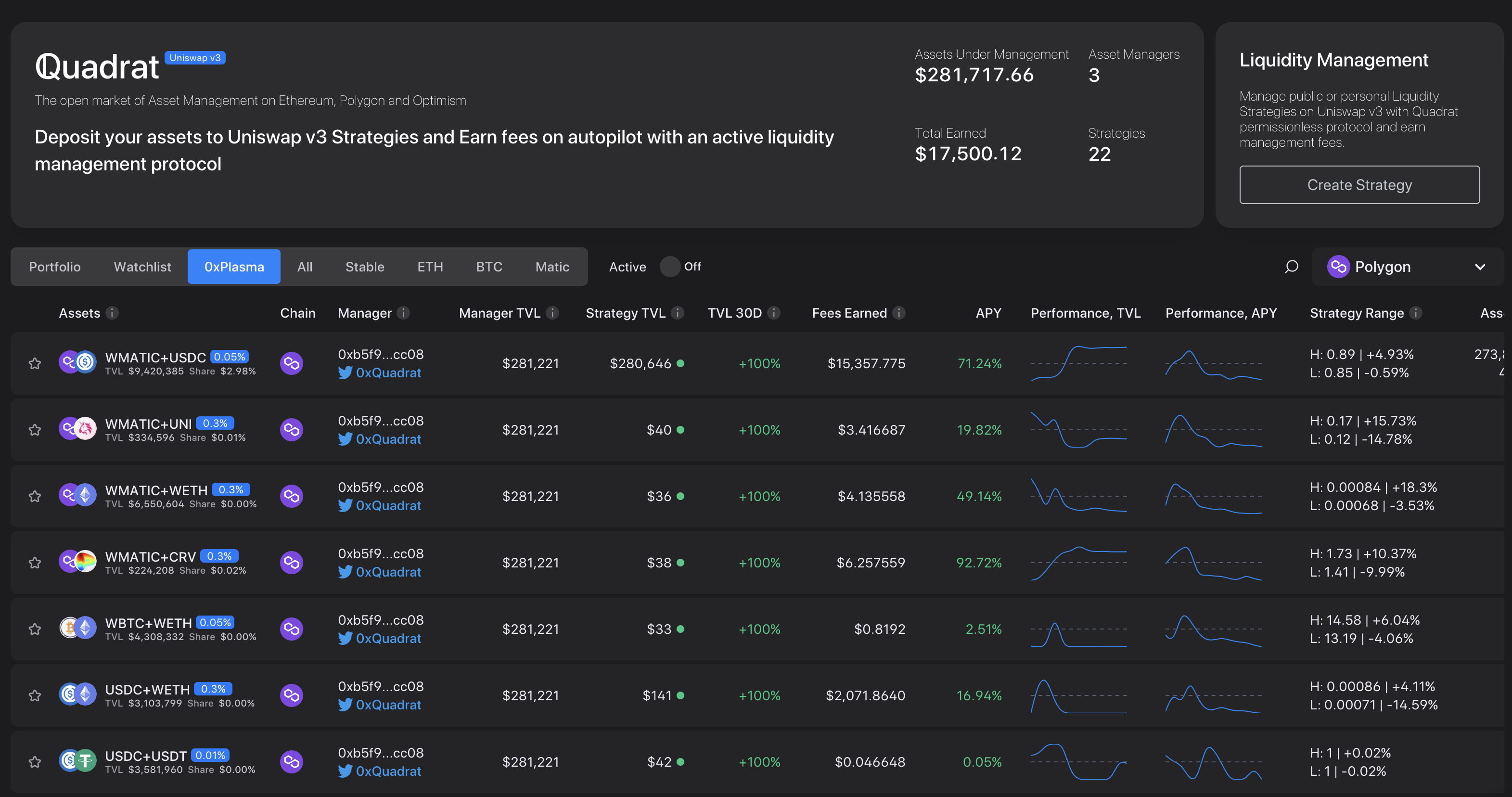Toggle the Active switch on
This screenshot has width=1512, height=797.
coord(670,267)
